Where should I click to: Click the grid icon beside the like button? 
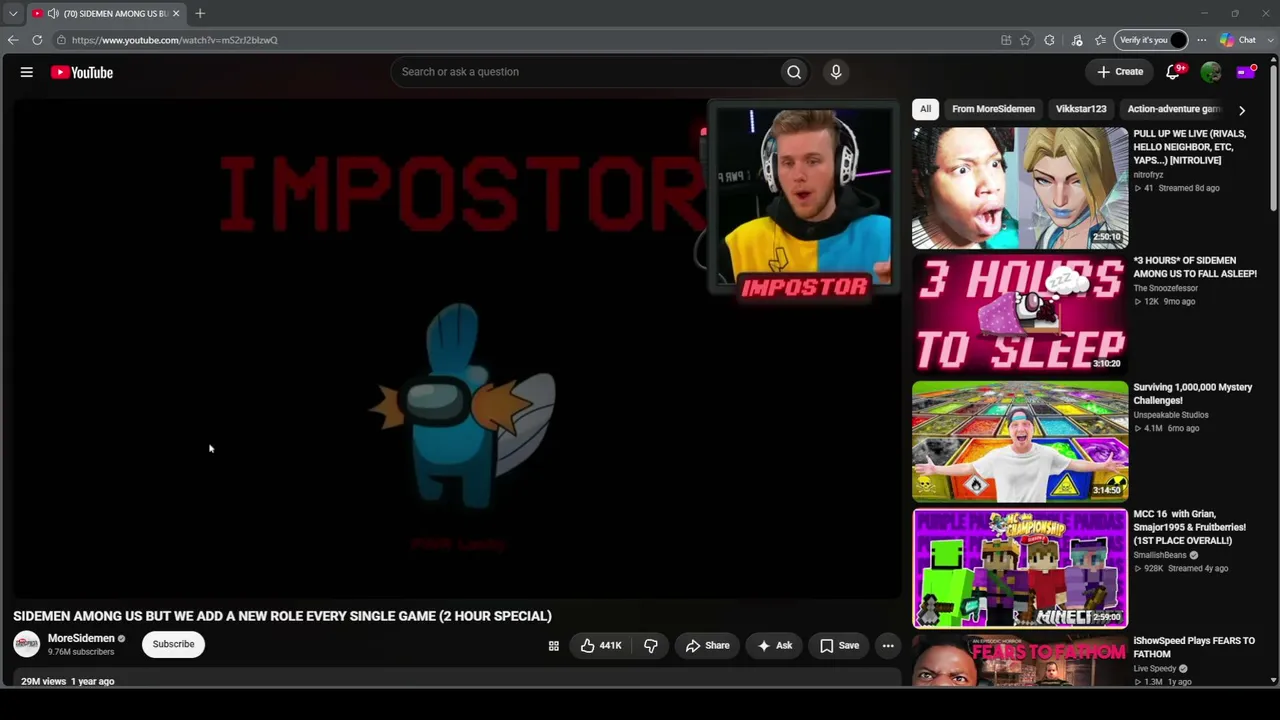pyautogui.click(x=553, y=646)
